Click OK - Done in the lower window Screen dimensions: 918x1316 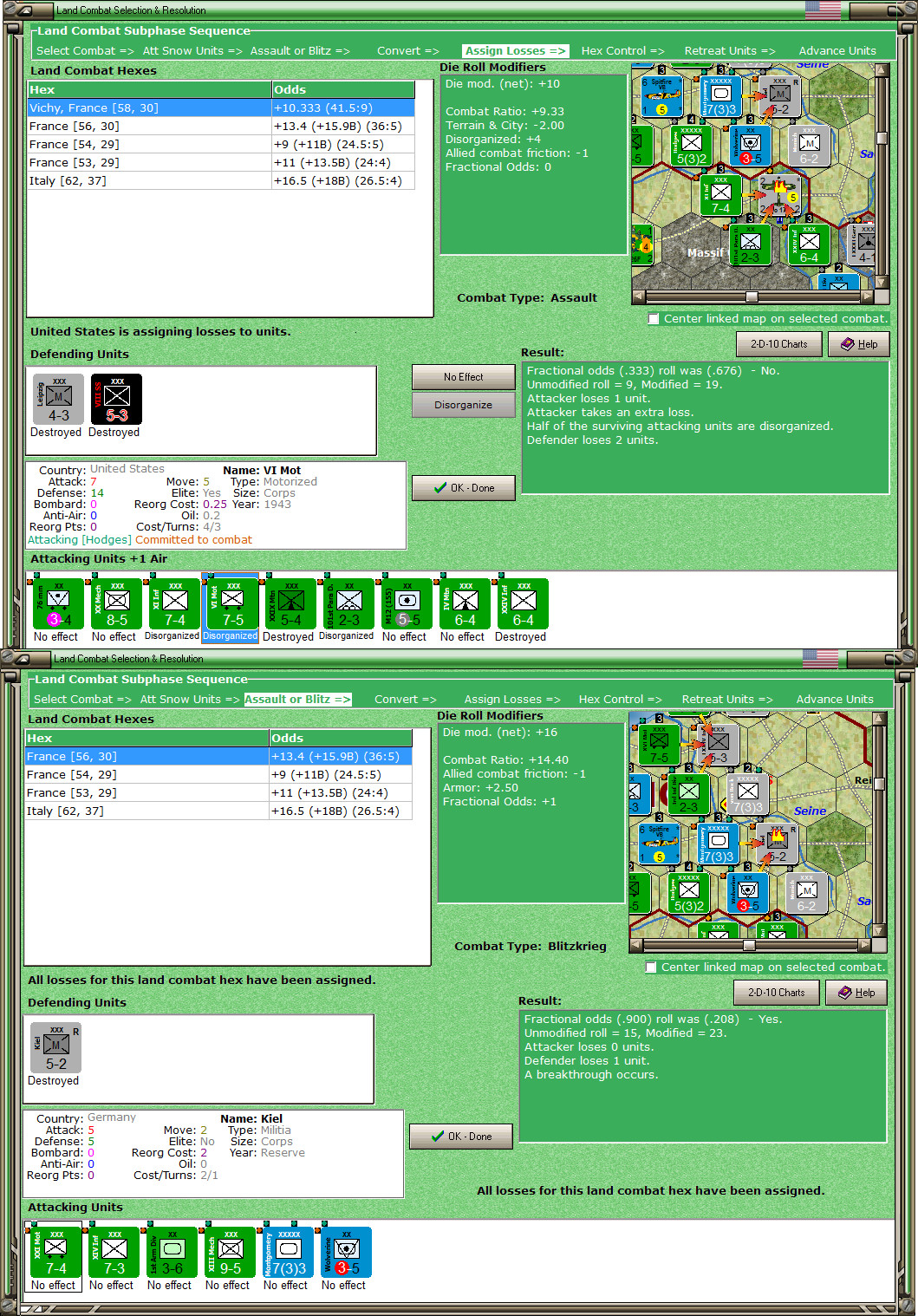coord(461,1137)
